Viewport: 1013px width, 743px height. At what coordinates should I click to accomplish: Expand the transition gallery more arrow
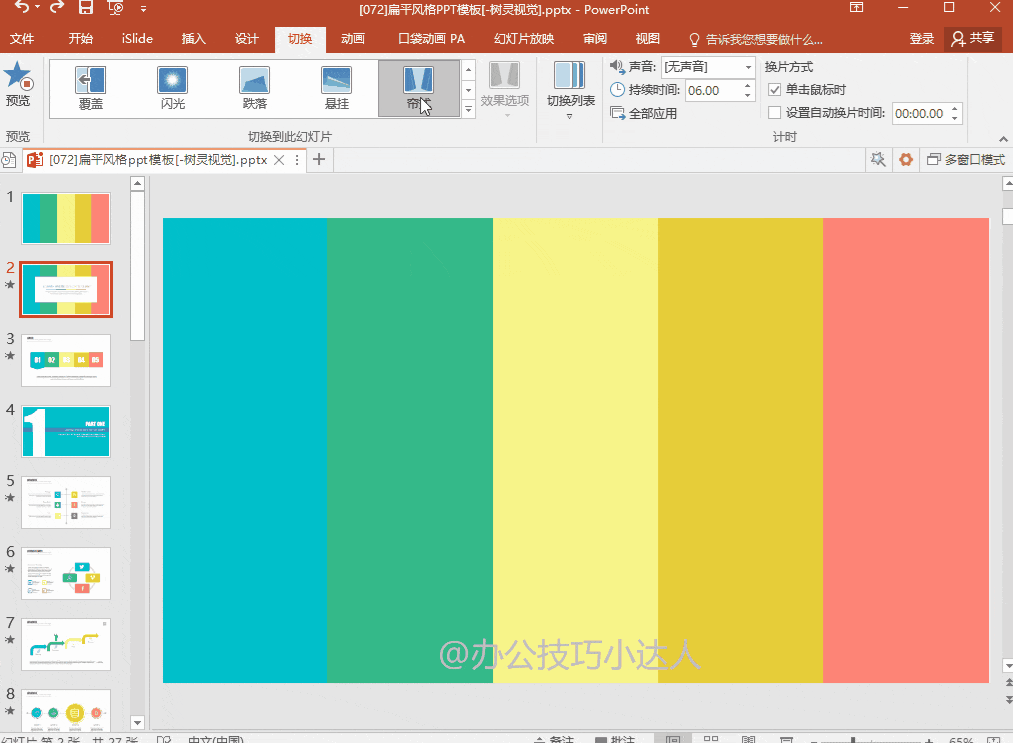468,108
